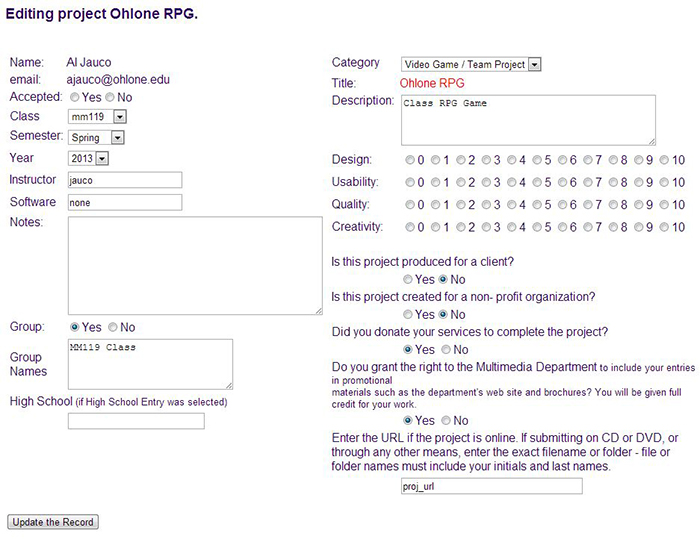Viewport: 700px width, 539px height.
Task: Set Design rating to 10
Action: [x=664, y=160]
